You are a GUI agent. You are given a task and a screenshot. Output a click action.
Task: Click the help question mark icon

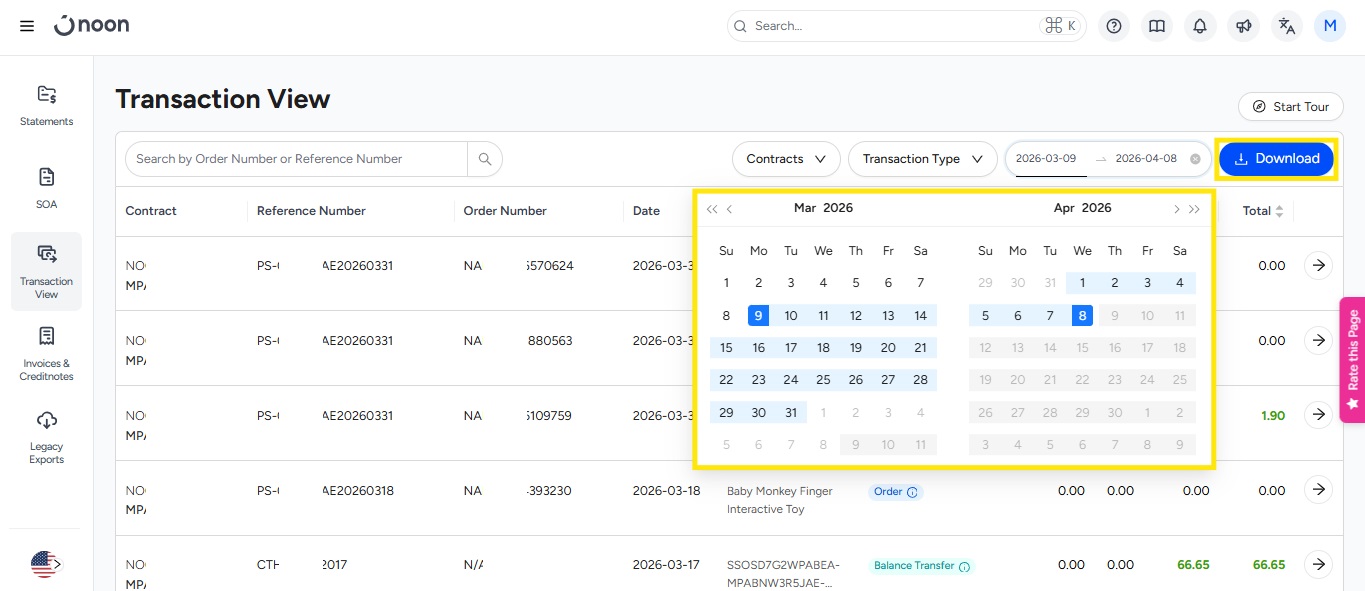(x=1114, y=26)
